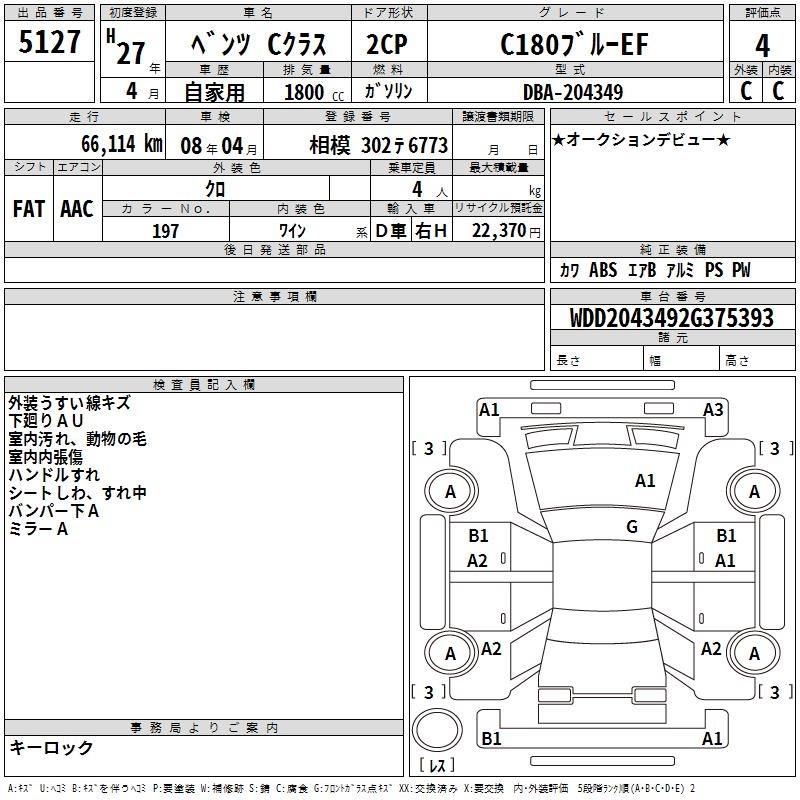This screenshot has width=800, height=800.
Task: Click the model code DBA-204349
Action: [x=573, y=92]
